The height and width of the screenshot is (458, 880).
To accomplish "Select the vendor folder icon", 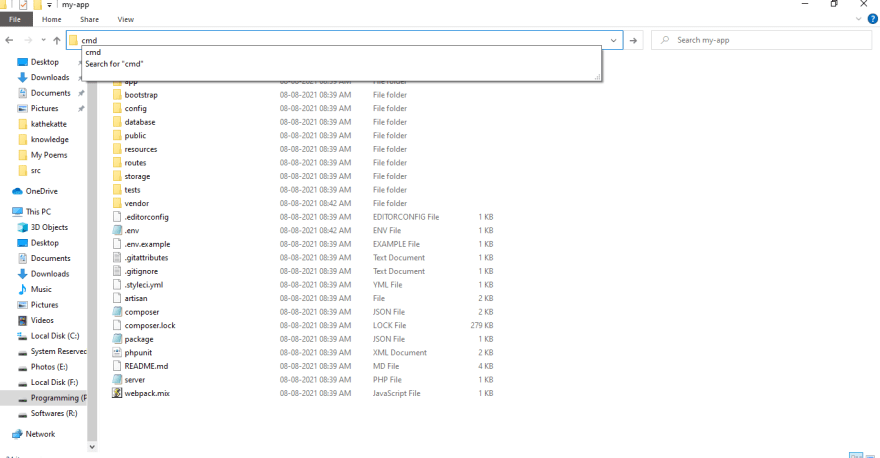I will [117, 203].
